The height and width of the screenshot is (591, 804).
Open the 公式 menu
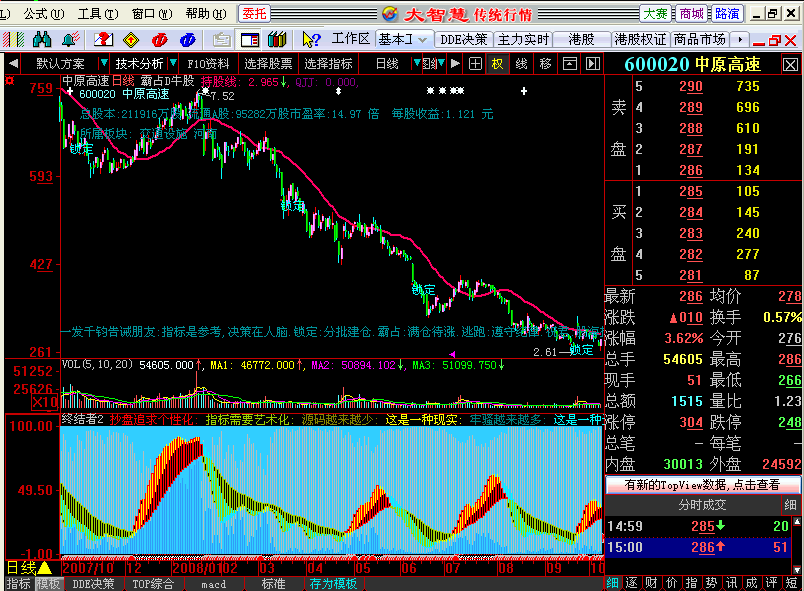coord(44,14)
